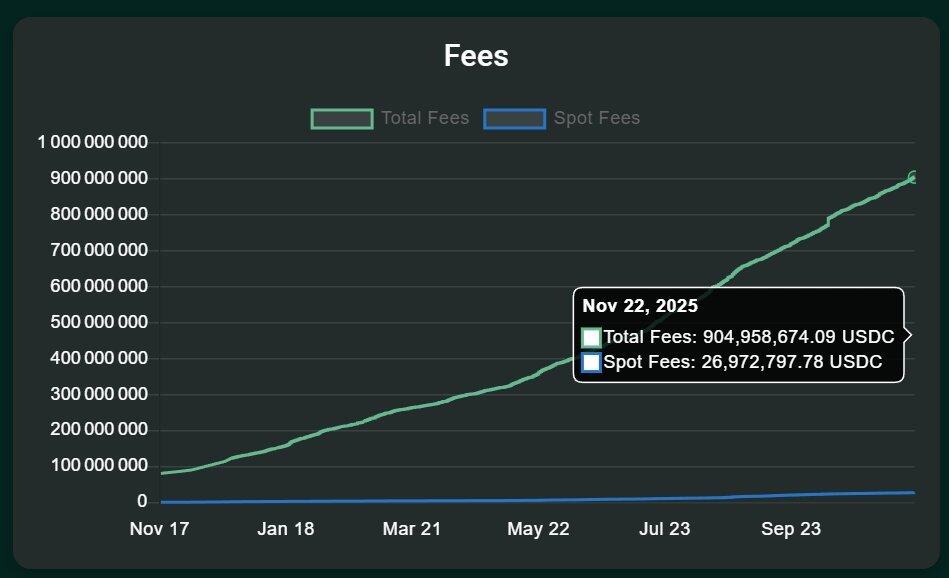Image resolution: width=949 pixels, height=578 pixels.
Task: Toggle the Total Fees legend color box
Action: coord(342,119)
